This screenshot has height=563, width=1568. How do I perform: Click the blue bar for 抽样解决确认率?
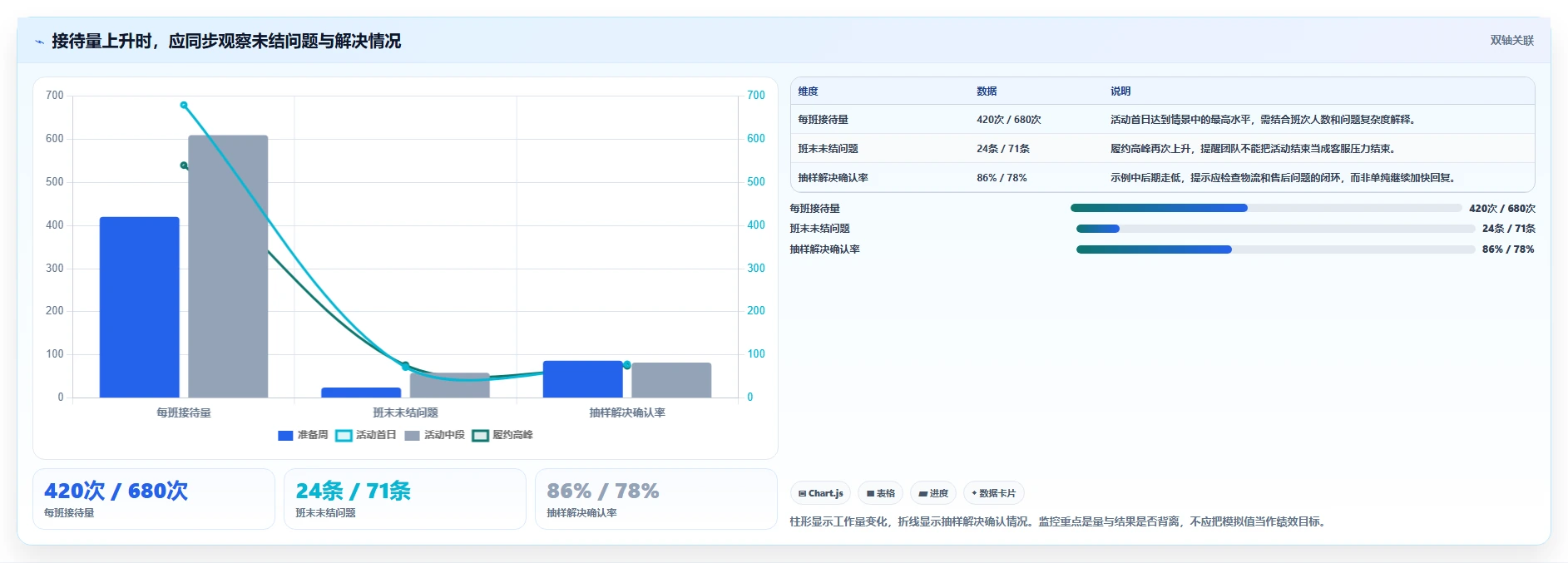pos(582,379)
